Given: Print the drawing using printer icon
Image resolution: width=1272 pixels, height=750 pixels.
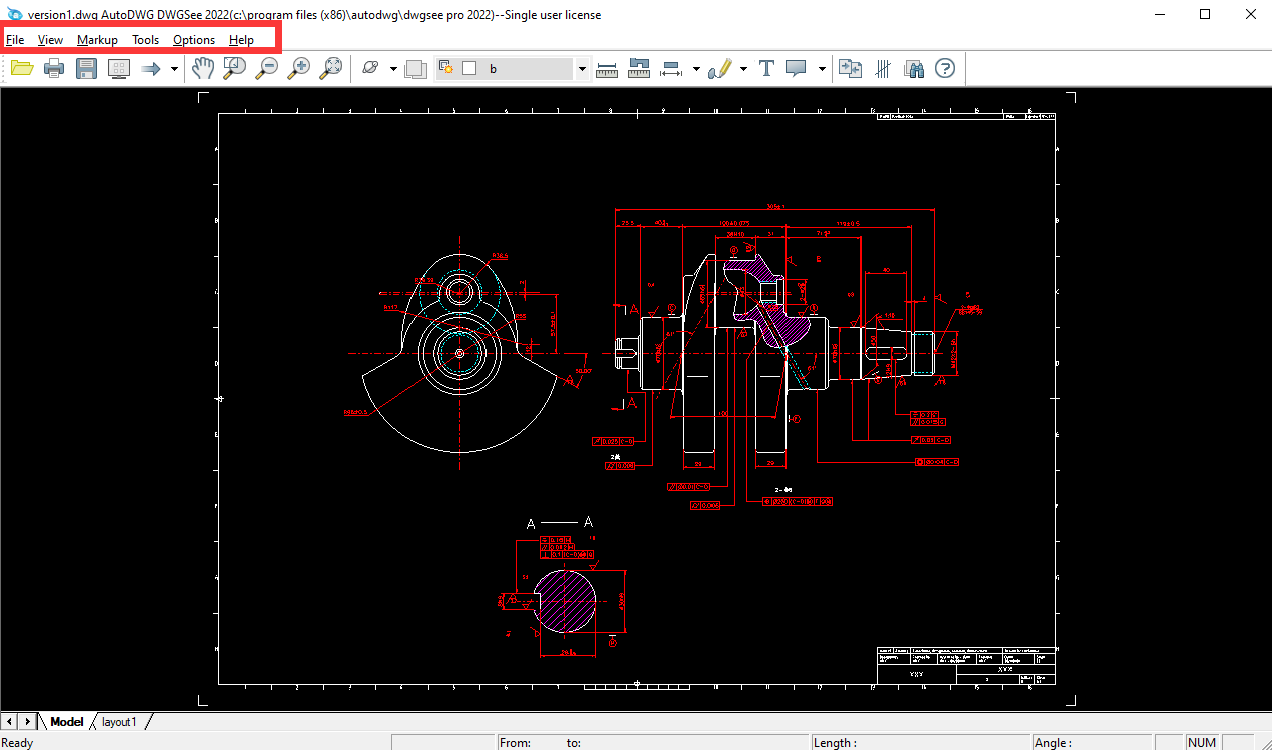Looking at the screenshot, I should tap(54, 68).
